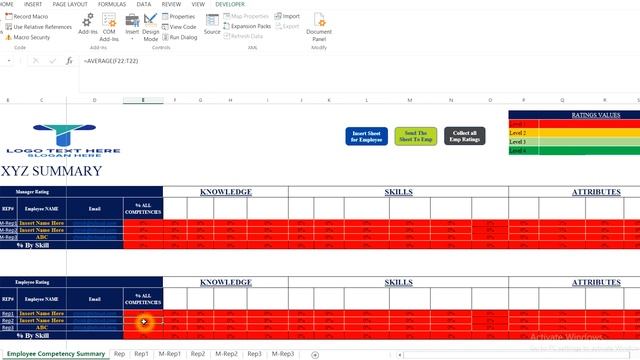
Task: Open the DATA ribbon tab
Action: pos(144,4)
